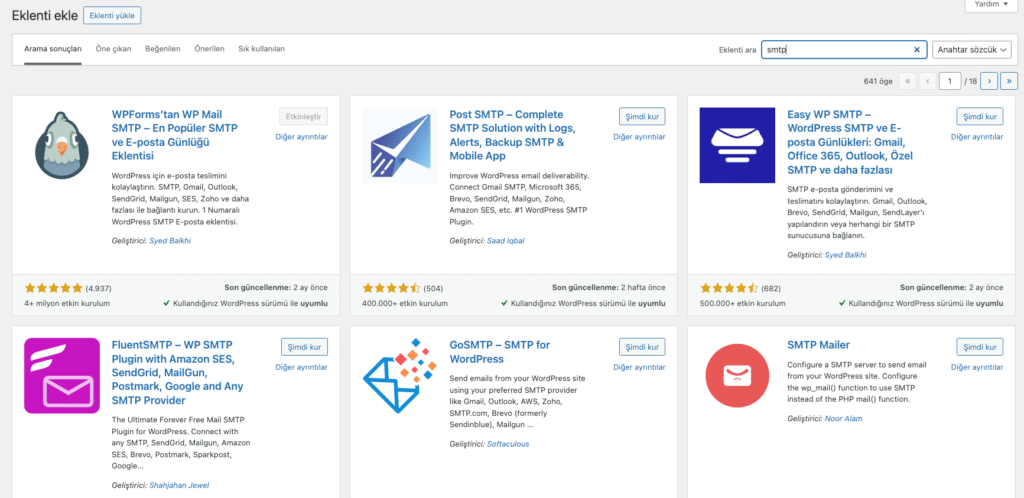Image resolution: width=1024 pixels, height=498 pixels.
Task: Select the Sık kullanılan tab
Action: [x=261, y=49]
